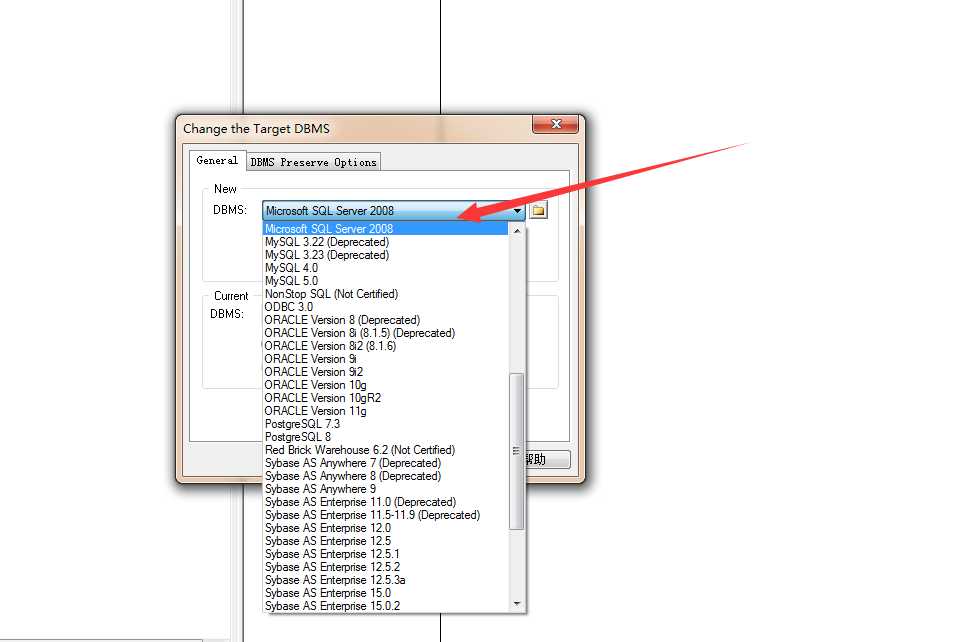The height and width of the screenshot is (642, 961).
Task: Select Sybase AS Anywhere 7 (Deprecated)
Action: point(386,463)
